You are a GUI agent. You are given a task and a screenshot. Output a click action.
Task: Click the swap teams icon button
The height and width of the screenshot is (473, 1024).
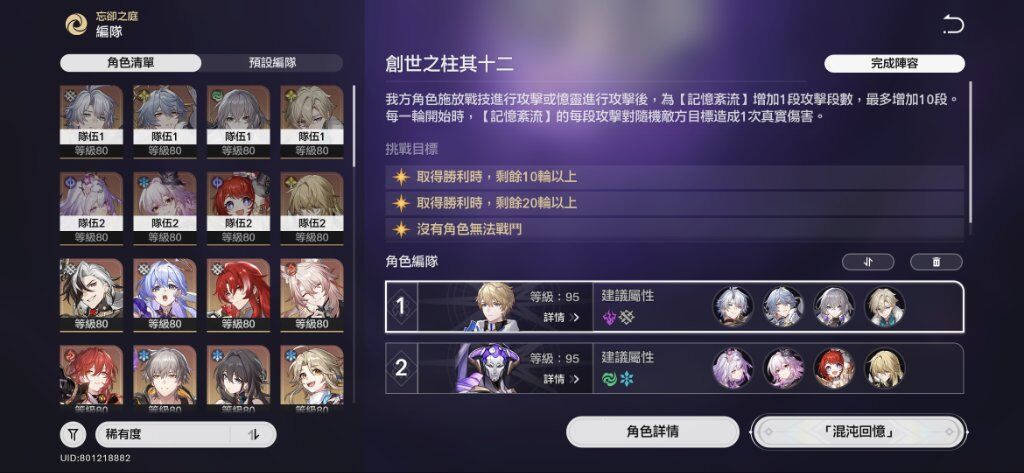click(x=868, y=262)
